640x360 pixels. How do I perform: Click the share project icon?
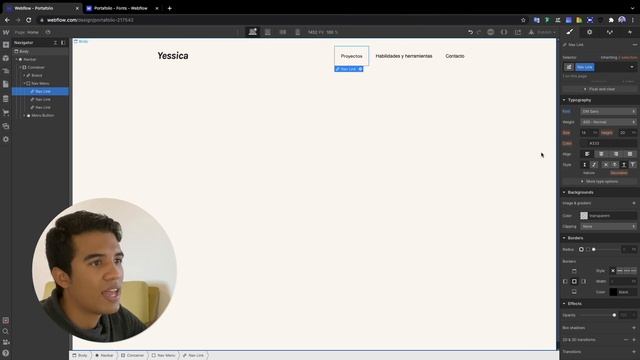[518, 32]
